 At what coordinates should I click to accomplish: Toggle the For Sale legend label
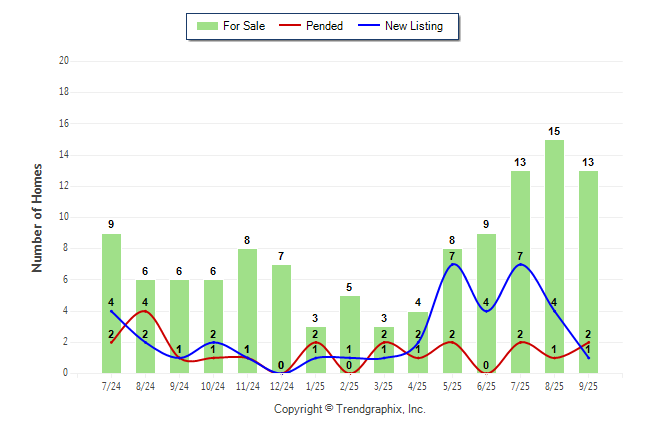245,26
